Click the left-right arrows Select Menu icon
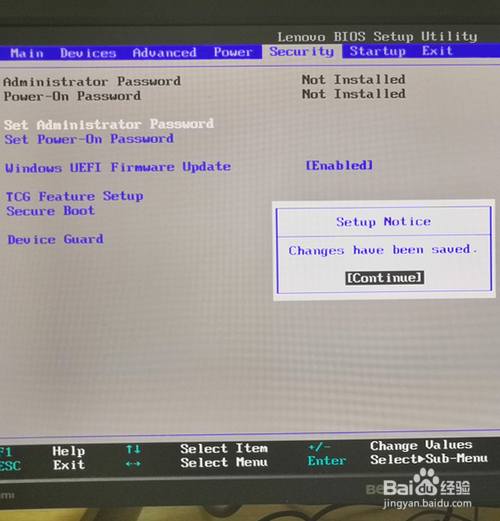500x521 pixels. 133,464
